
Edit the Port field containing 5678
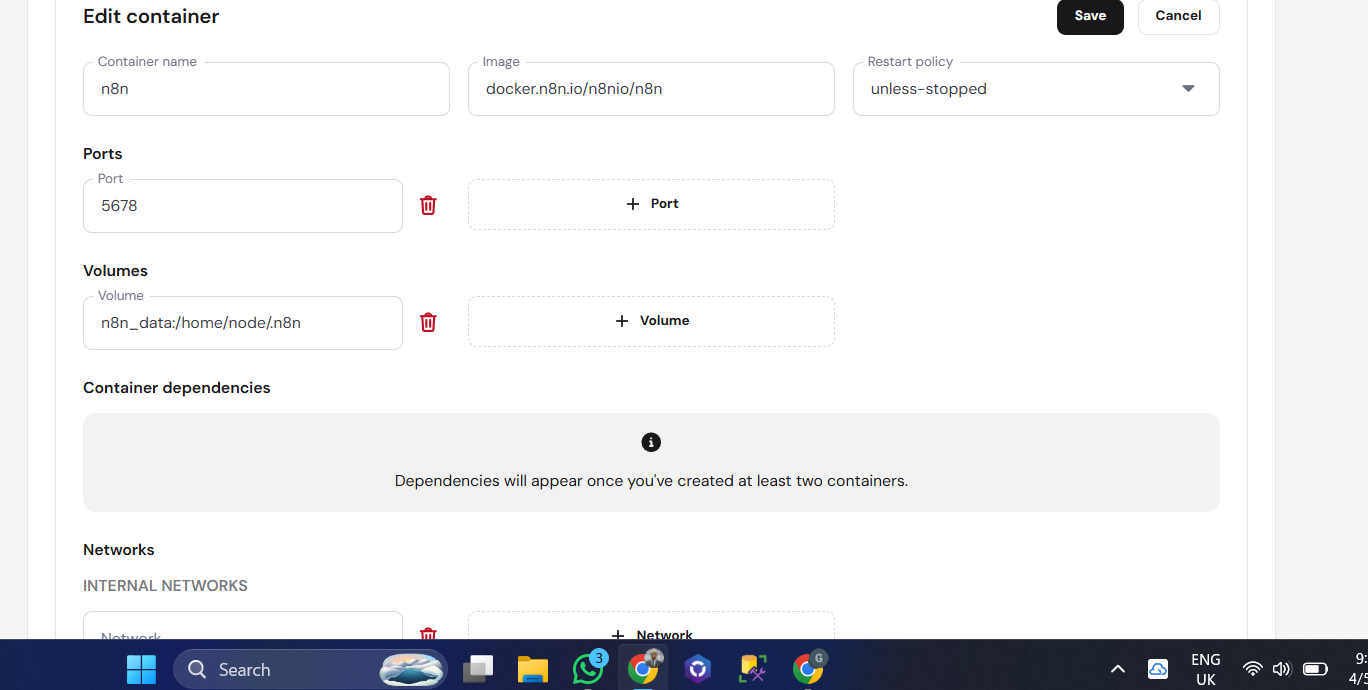coord(243,206)
